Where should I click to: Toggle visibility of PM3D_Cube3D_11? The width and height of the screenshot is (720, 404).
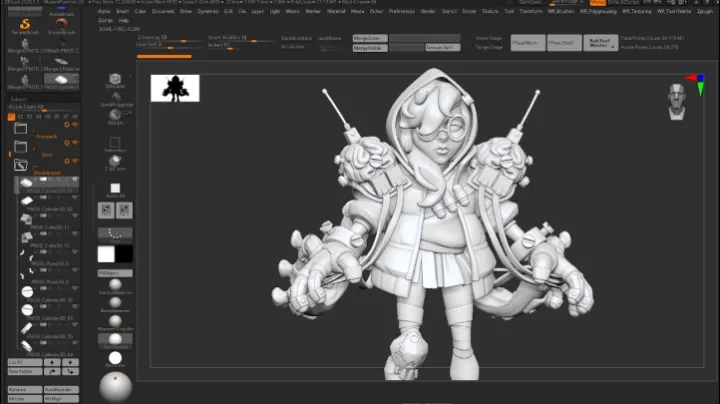click(75, 216)
